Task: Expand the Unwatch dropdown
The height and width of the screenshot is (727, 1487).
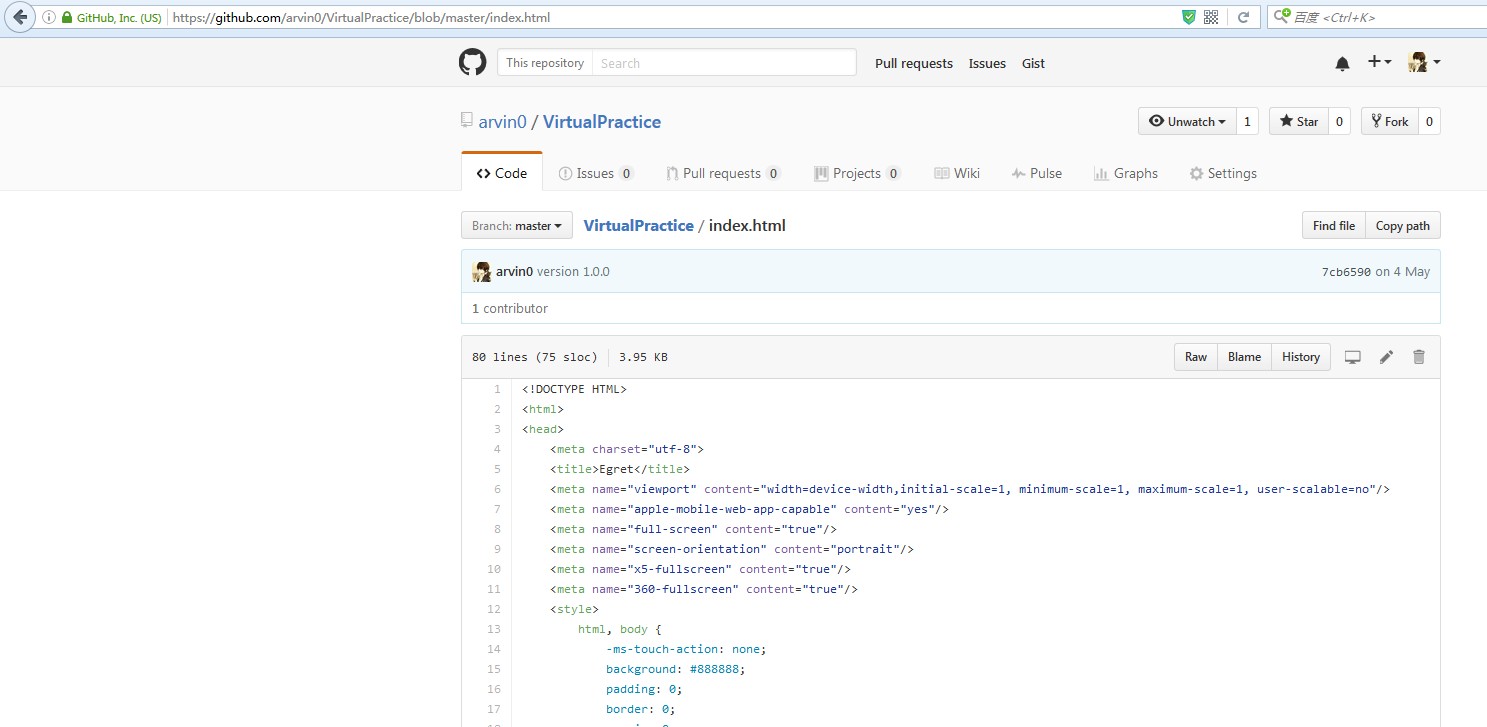Action: pyautogui.click(x=1187, y=122)
